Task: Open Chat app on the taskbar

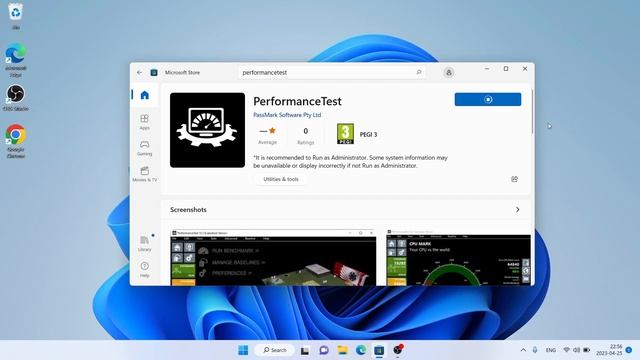Action: tap(324, 350)
